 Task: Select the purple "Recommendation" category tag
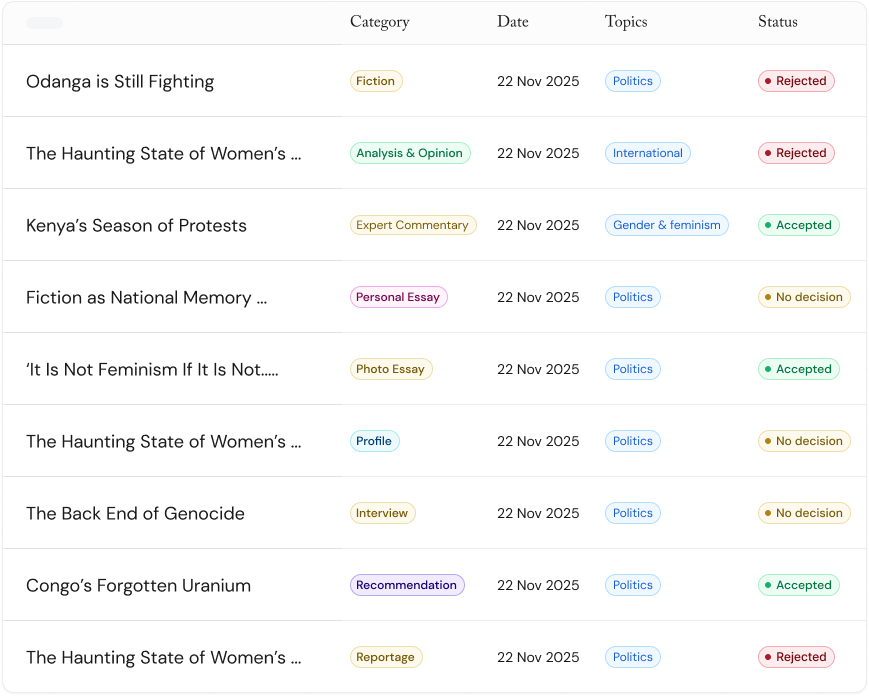406,586
